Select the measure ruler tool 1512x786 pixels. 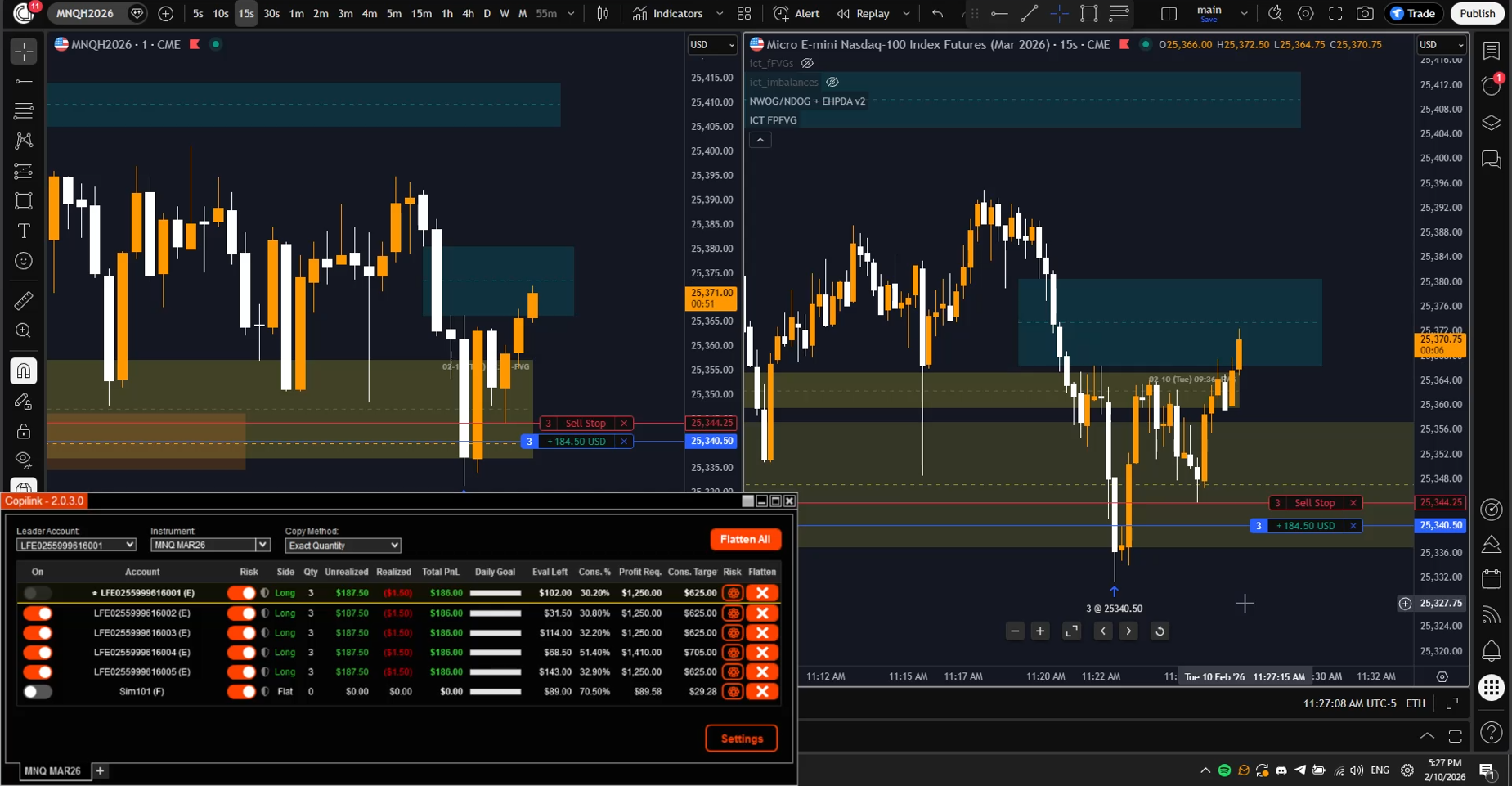pos(23,300)
